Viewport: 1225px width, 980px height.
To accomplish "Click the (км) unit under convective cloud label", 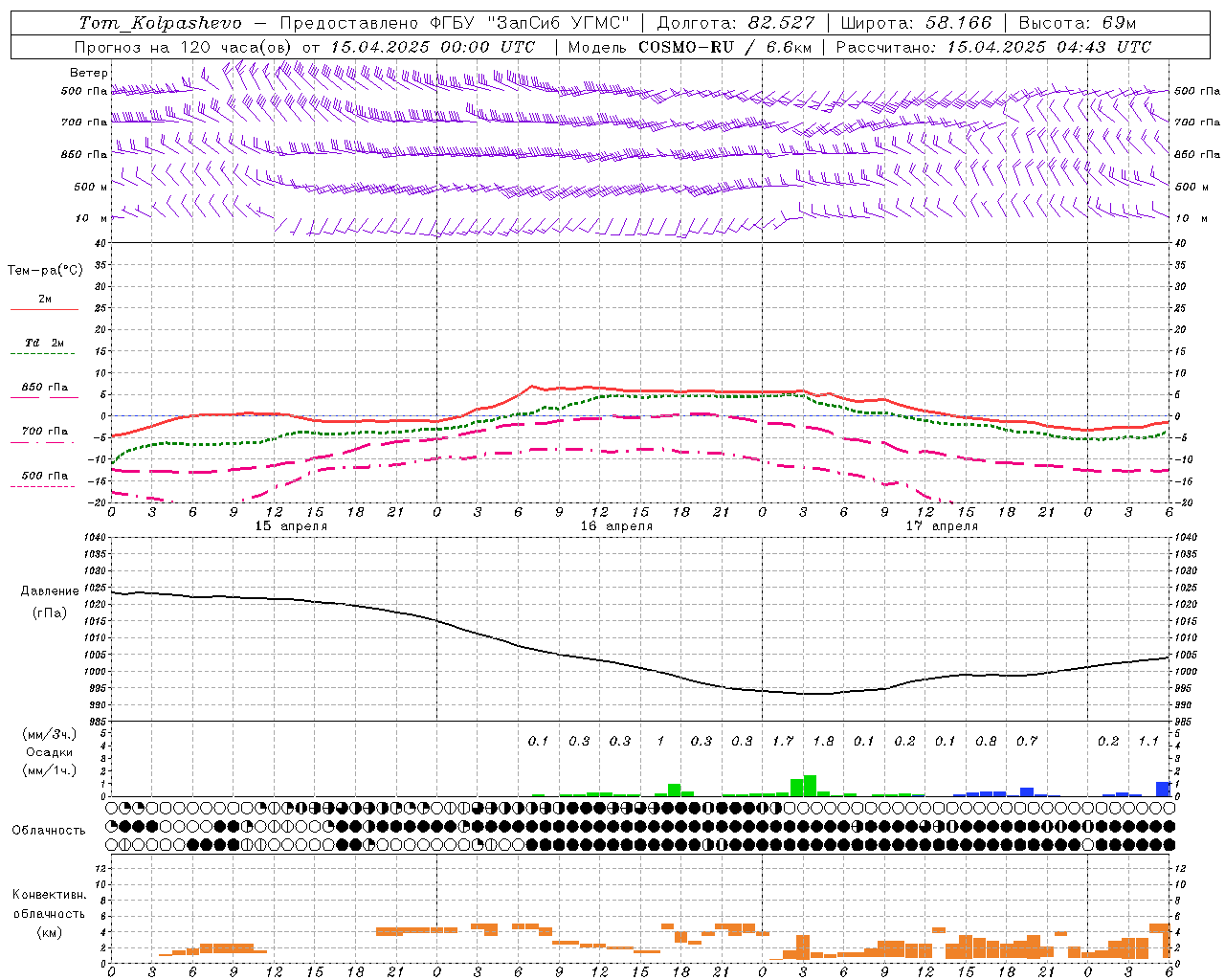I will pyautogui.click(x=49, y=932).
